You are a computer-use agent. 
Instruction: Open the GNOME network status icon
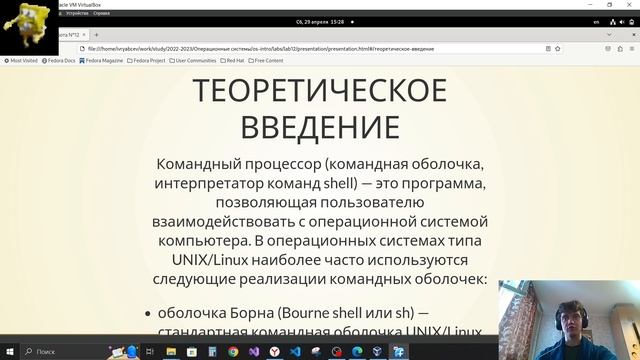click(613, 22)
